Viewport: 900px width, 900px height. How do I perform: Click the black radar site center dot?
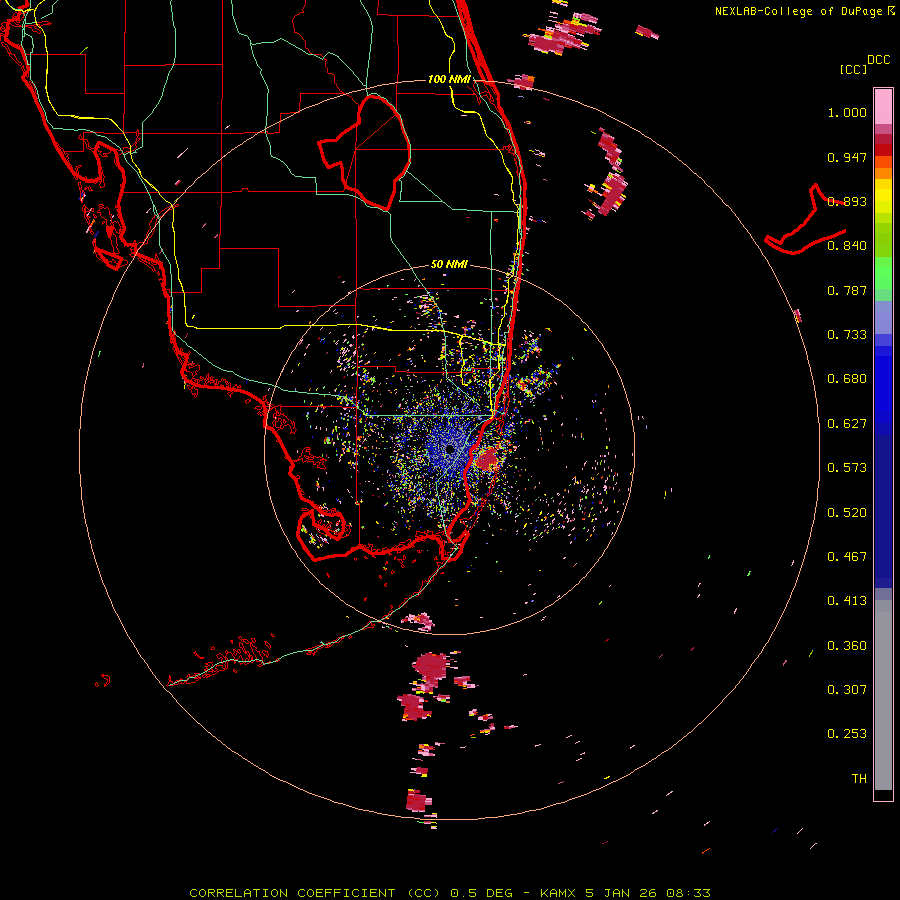450,449
